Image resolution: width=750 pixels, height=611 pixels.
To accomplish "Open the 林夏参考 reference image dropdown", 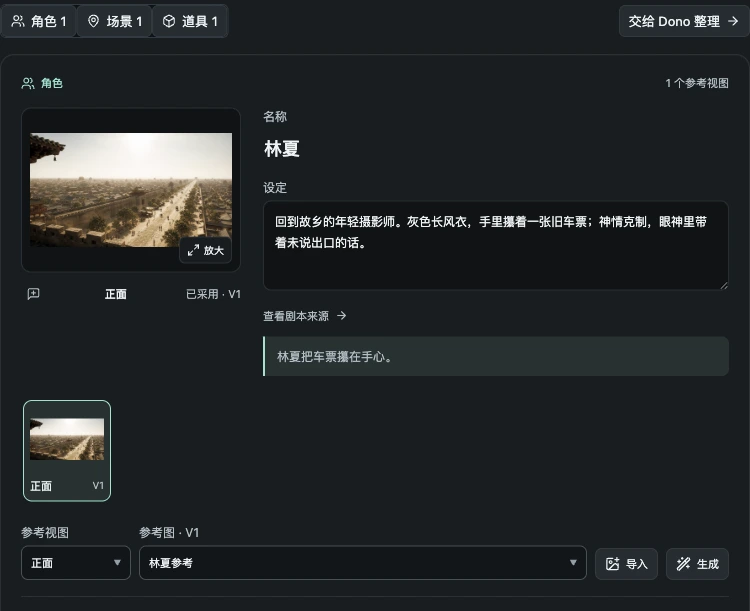I will 363,563.
